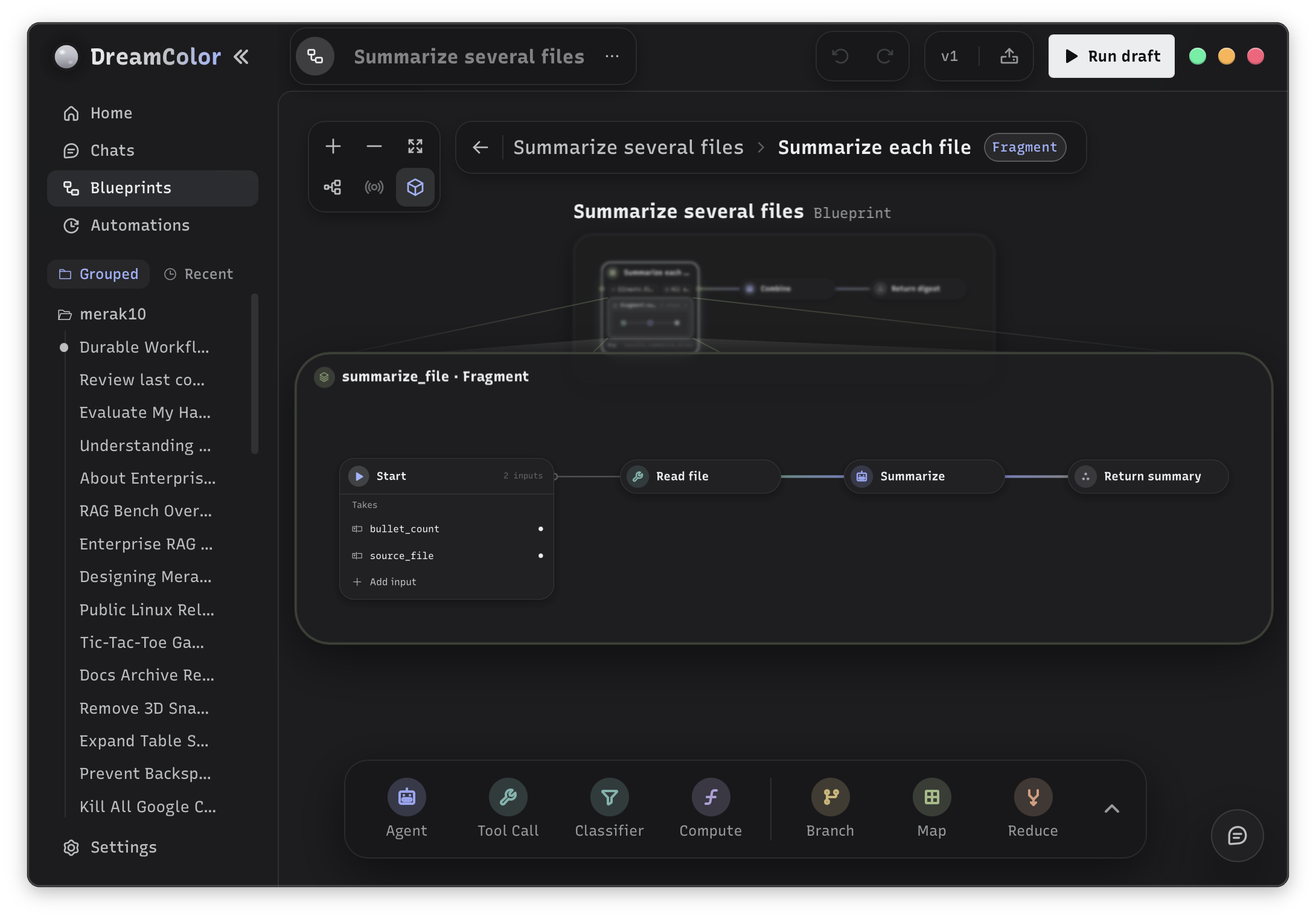Add a Reduce node
This screenshot has height=919, width=1316.
click(1033, 808)
